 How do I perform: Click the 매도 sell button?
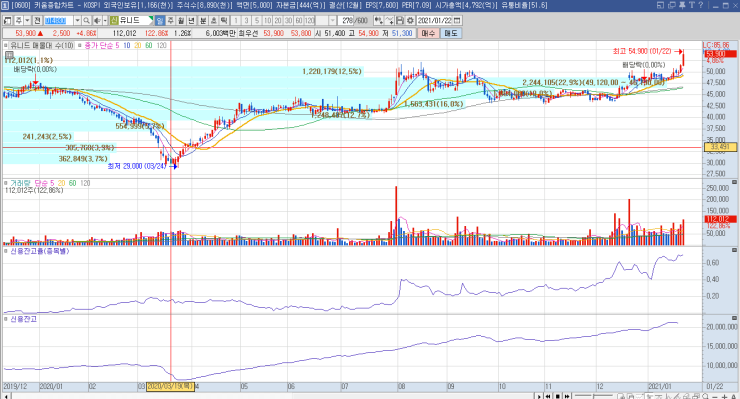tap(451, 33)
